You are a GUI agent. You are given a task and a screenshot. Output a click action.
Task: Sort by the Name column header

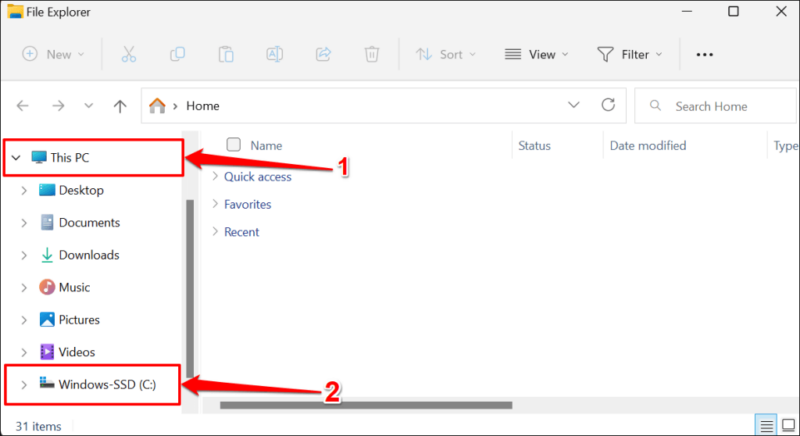(266, 145)
